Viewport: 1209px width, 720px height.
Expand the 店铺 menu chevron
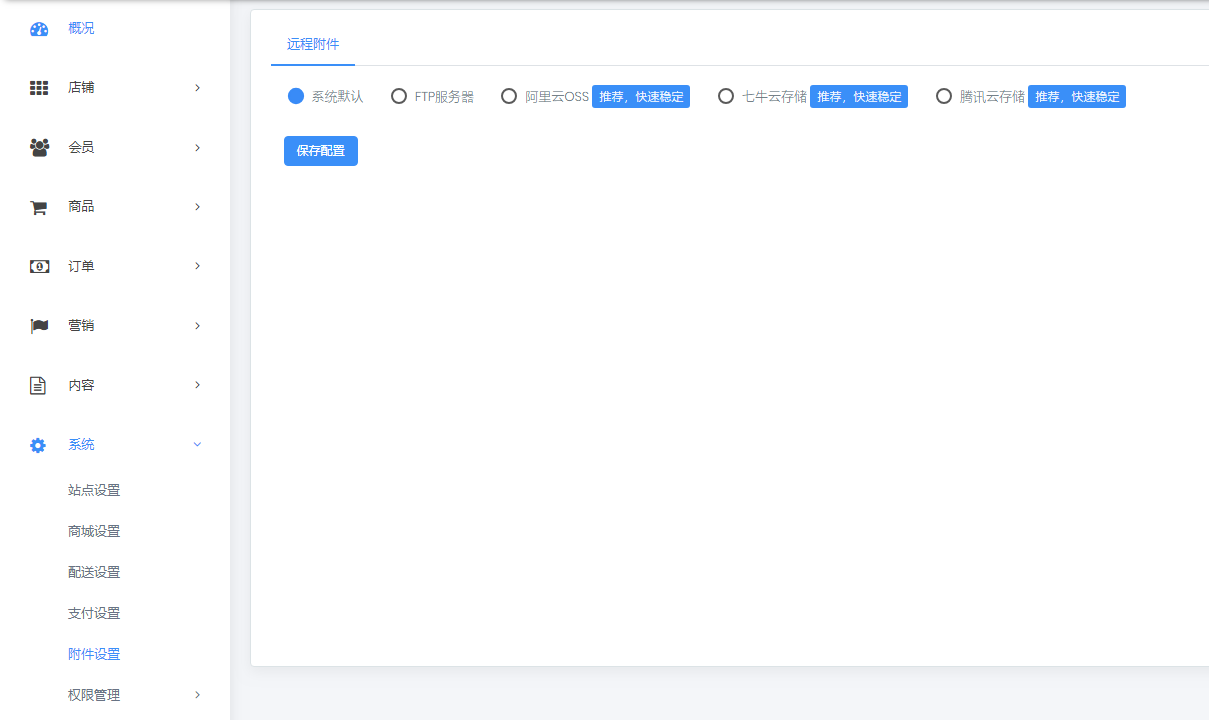[x=197, y=88]
